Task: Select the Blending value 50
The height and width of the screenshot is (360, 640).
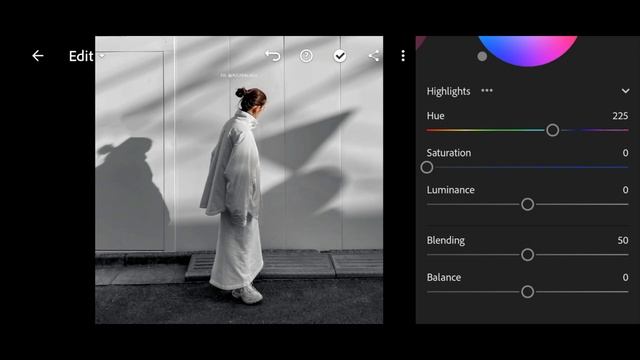Action: 623,240
